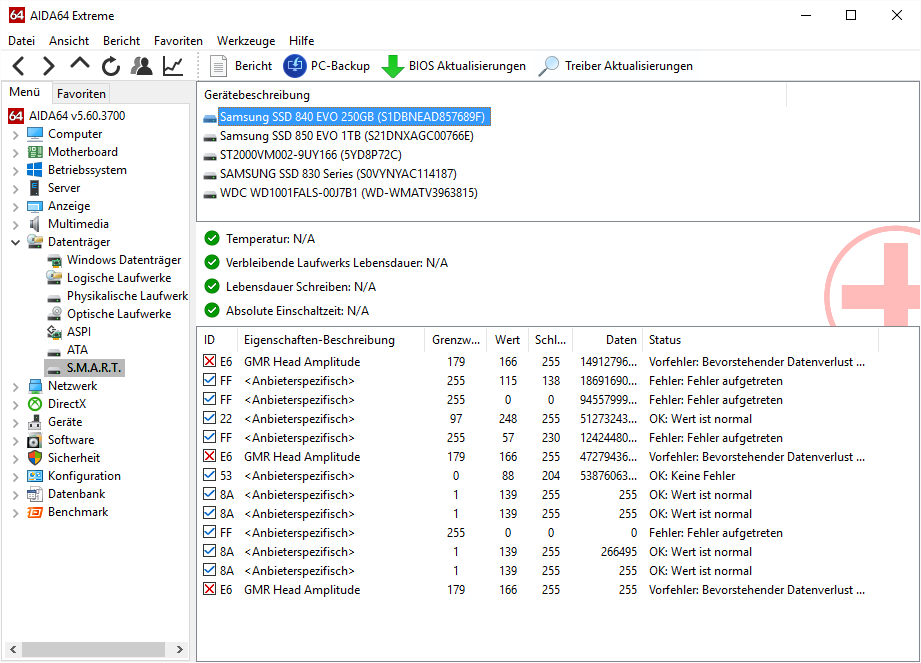Open the Ansicht menu
The height and width of the screenshot is (663, 921).
[69, 41]
